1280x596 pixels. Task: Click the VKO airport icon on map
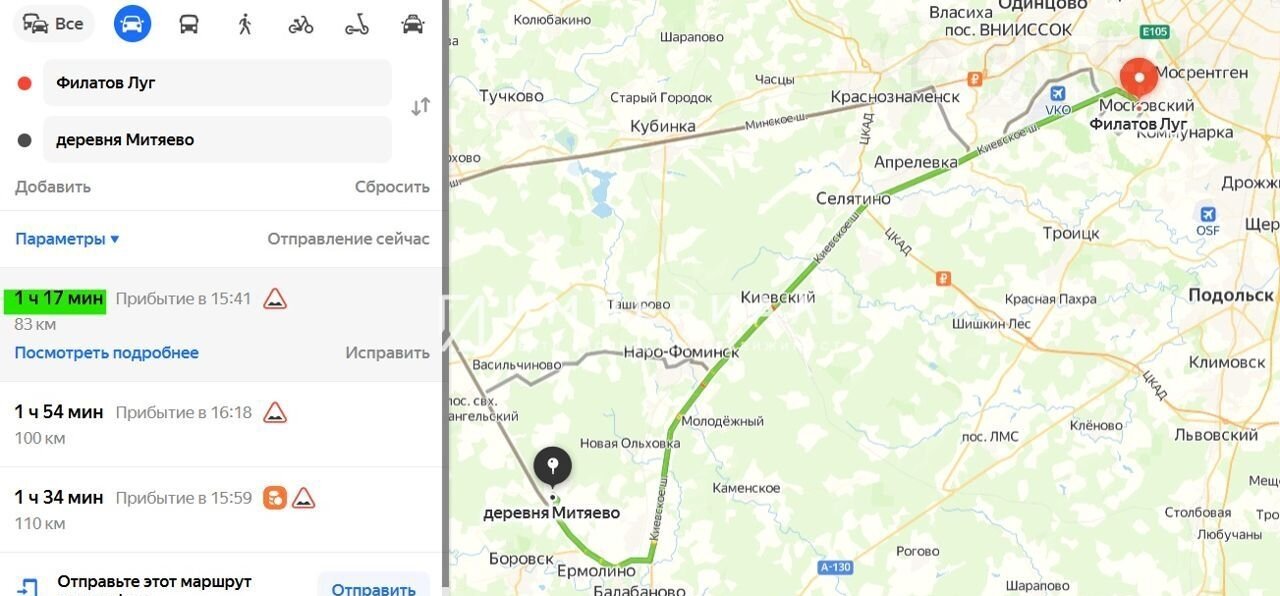pos(1057,94)
